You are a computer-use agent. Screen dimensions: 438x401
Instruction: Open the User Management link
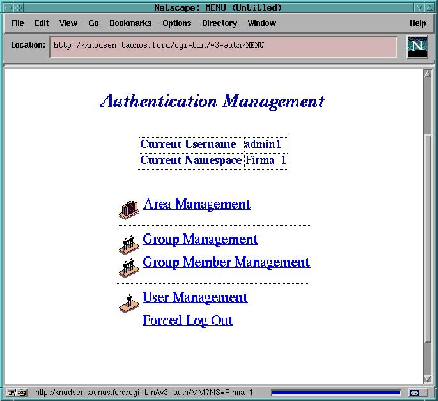click(195, 297)
